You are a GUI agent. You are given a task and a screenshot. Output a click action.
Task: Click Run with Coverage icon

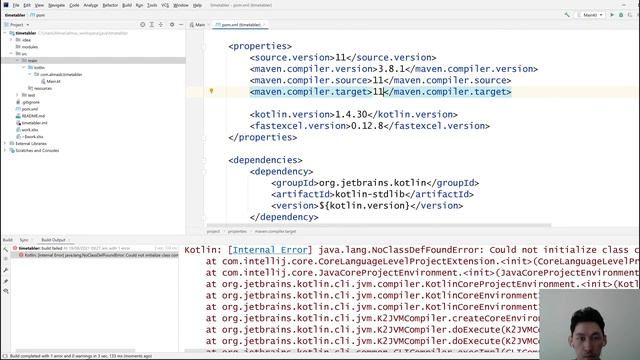coord(630,15)
